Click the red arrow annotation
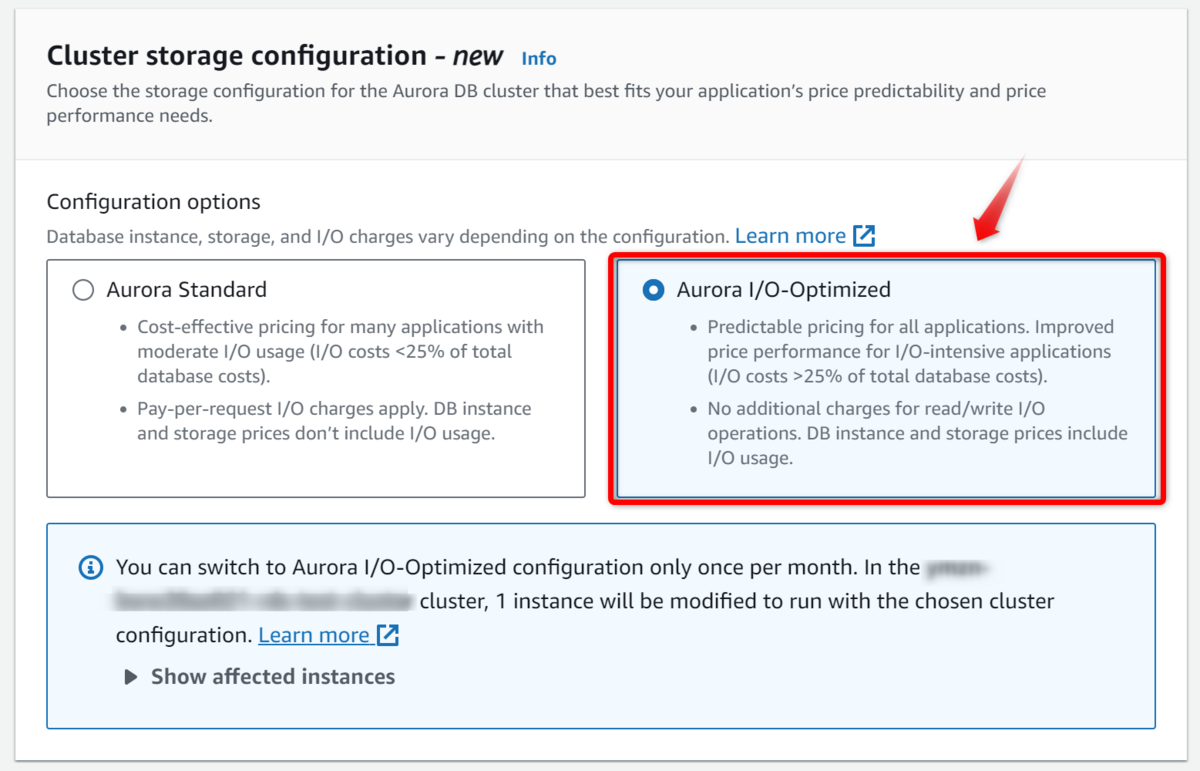 (1000, 198)
